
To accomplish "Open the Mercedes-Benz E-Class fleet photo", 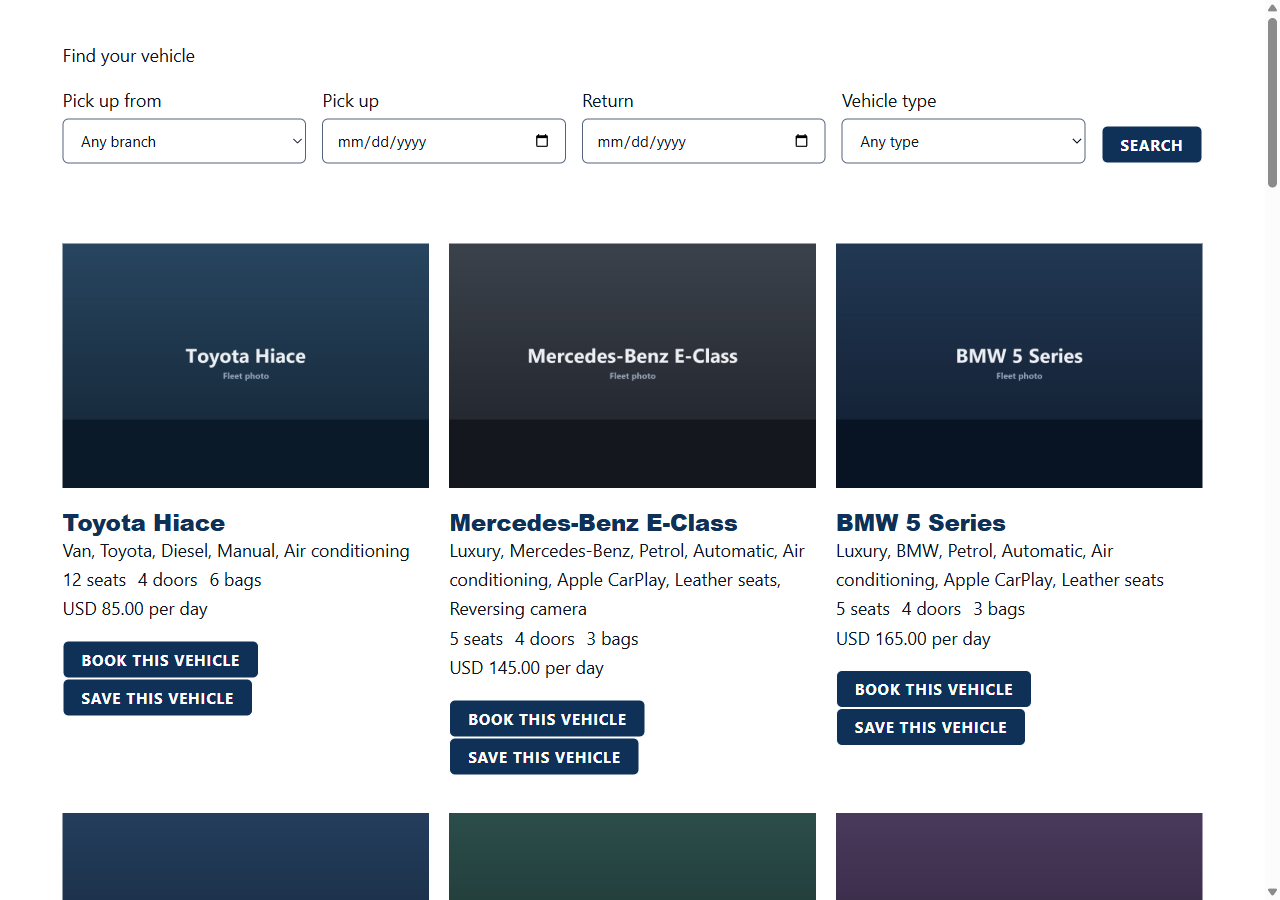I will pos(632,366).
